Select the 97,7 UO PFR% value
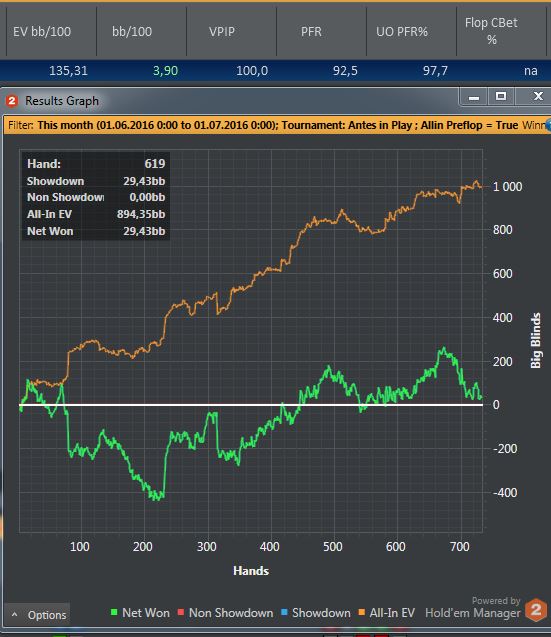The height and width of the screenshot is (637, 551). (x=435, y=71)
